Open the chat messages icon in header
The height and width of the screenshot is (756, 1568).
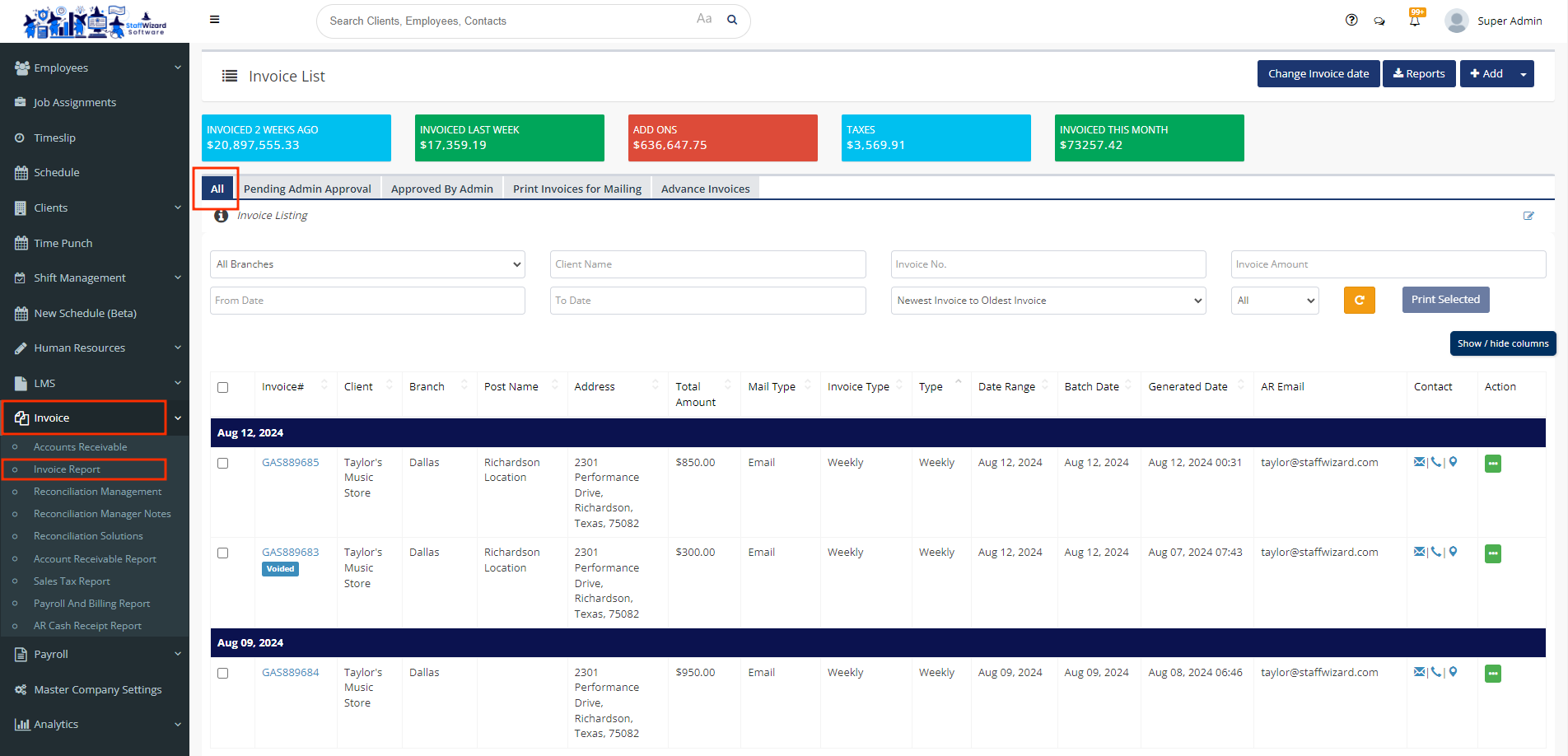click(x=1379, y=21)
